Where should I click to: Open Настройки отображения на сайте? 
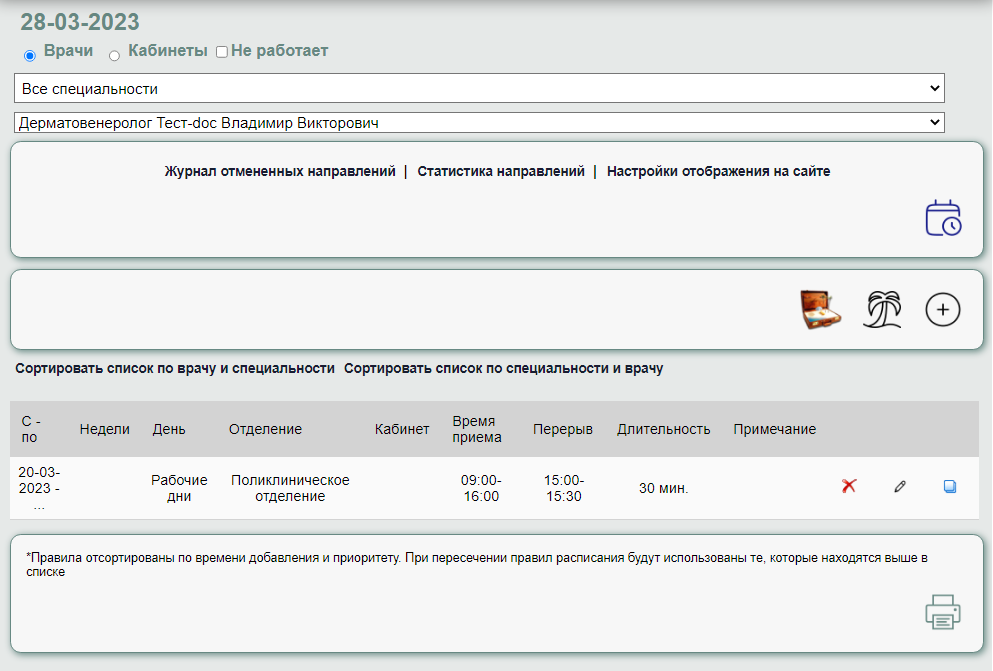click(718, 171)
